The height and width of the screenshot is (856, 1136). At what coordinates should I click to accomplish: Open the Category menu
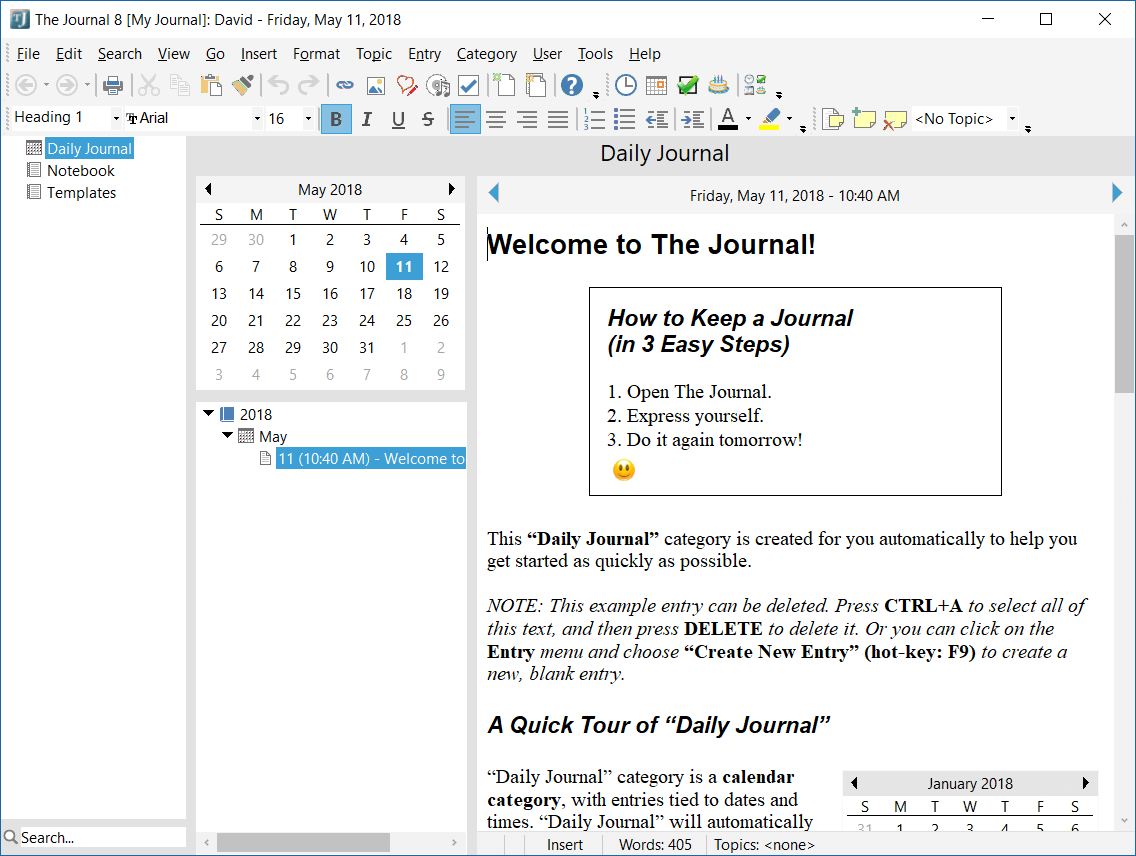[487, 54]
